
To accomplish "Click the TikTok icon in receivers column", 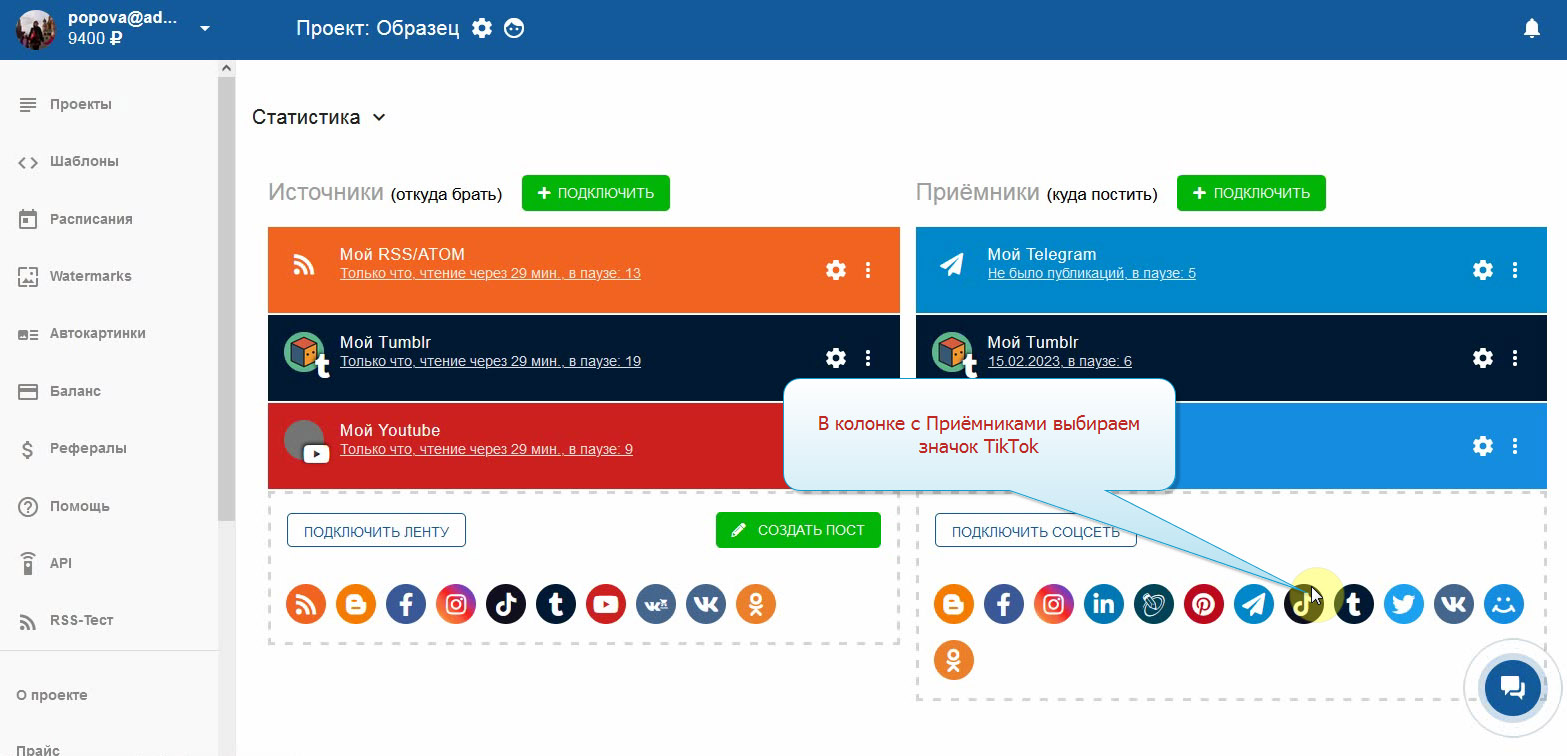I will coord(1303,604).
